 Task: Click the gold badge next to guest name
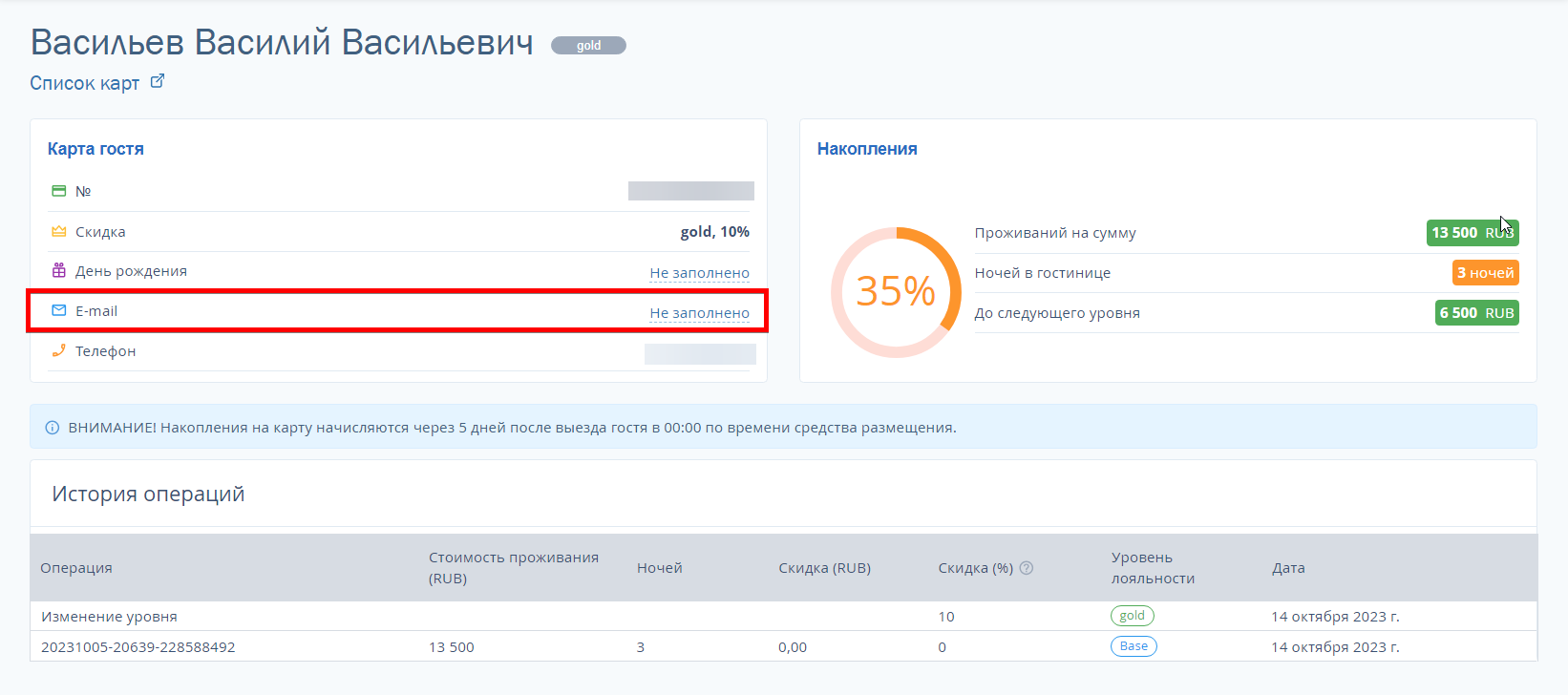pyautogui.click(x=588, y=46)
